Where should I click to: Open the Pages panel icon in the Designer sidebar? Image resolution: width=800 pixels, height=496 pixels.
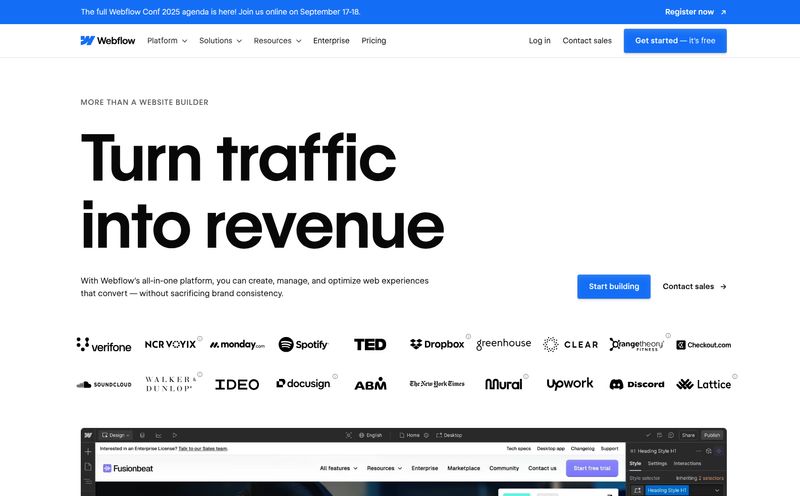[x=88, y=466]
